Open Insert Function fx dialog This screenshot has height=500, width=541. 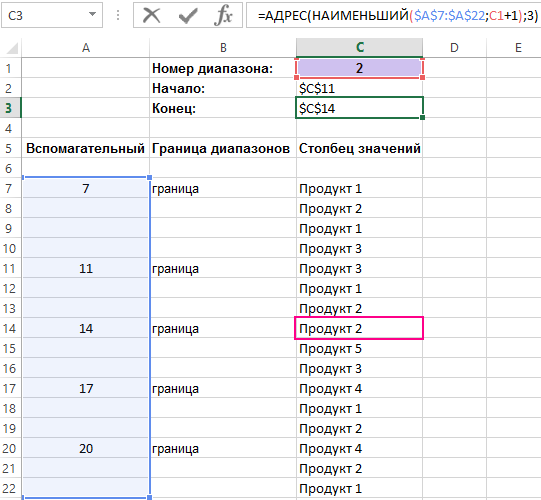(x=224, y=16)
